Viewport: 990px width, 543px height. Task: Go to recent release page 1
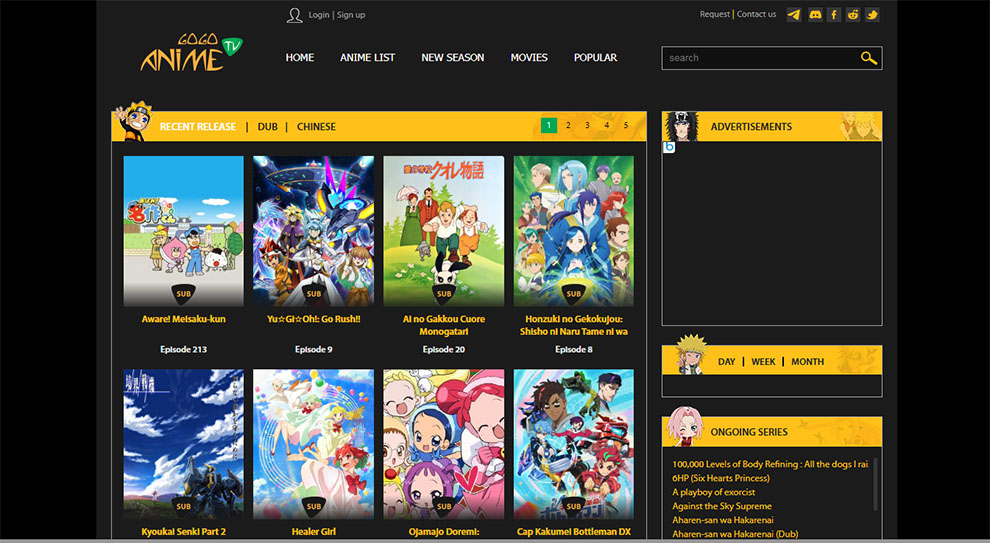tap(549, 125)
